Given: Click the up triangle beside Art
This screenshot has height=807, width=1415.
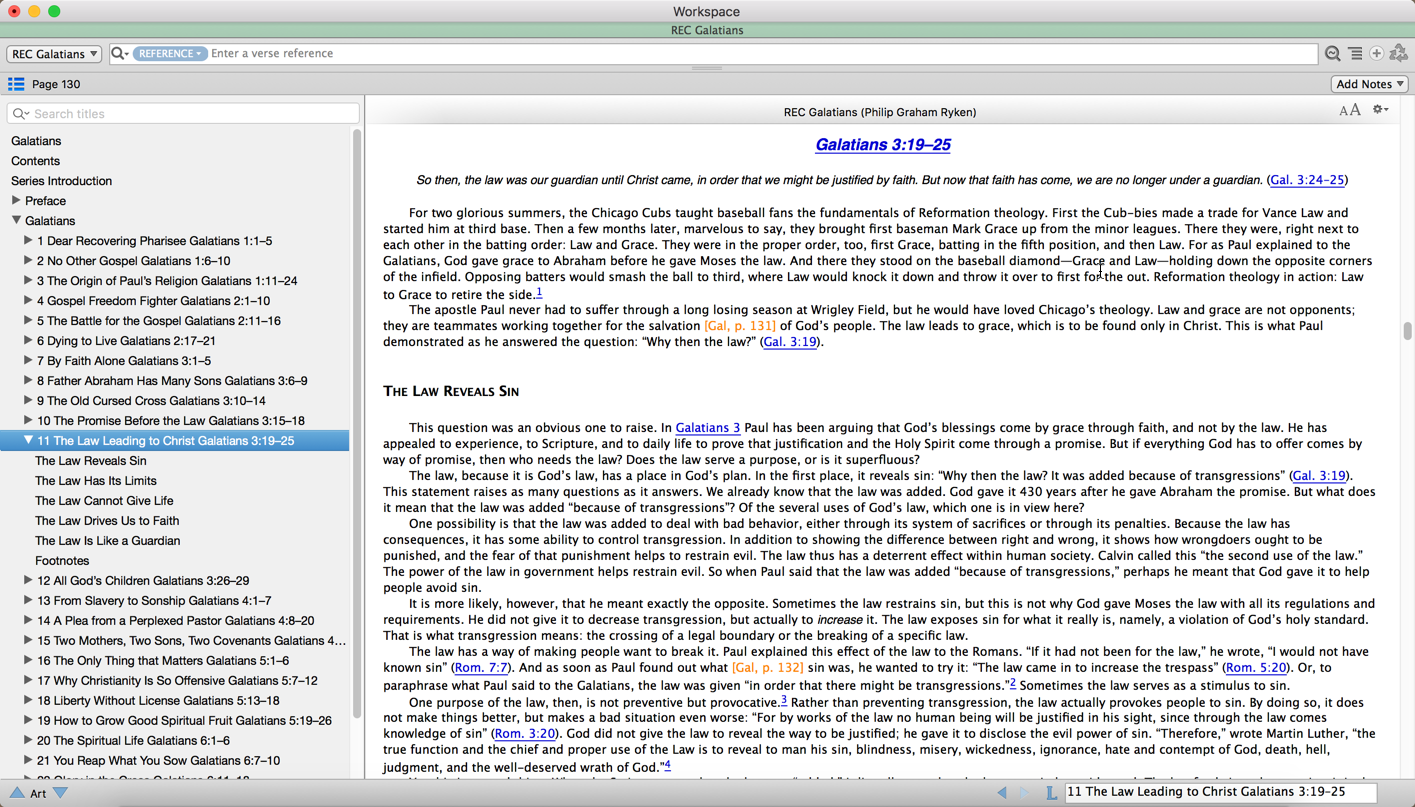Looking at the screenshot, I should pos(17,793).
